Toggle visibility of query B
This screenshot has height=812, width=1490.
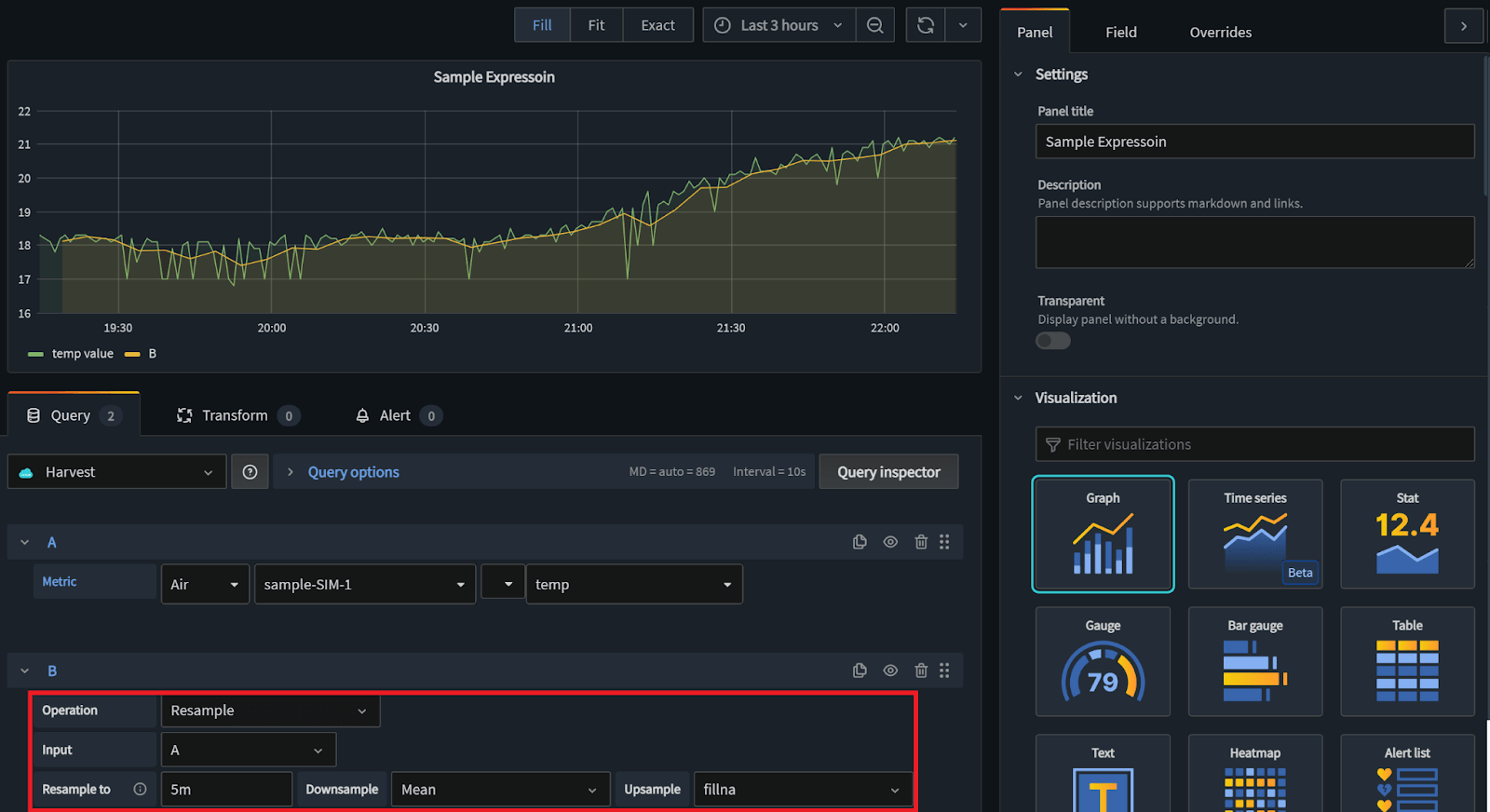click(890, 670)
